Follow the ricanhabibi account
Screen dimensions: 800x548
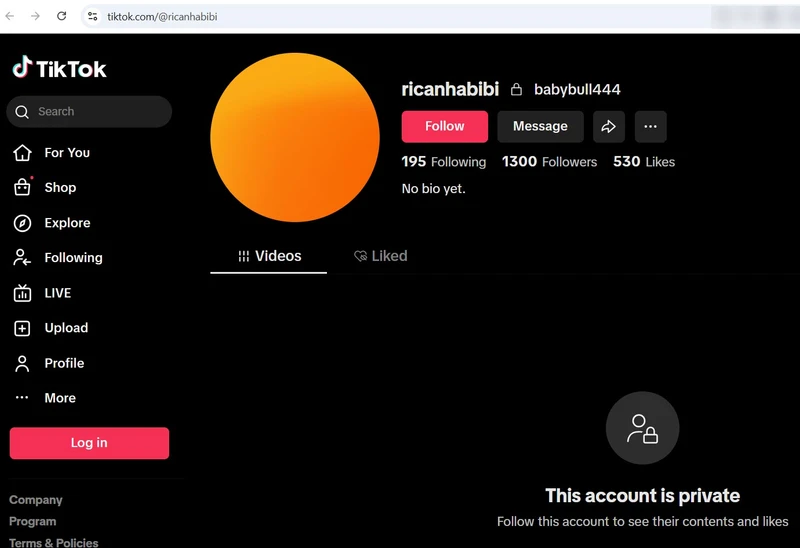[x=444, y=127]
